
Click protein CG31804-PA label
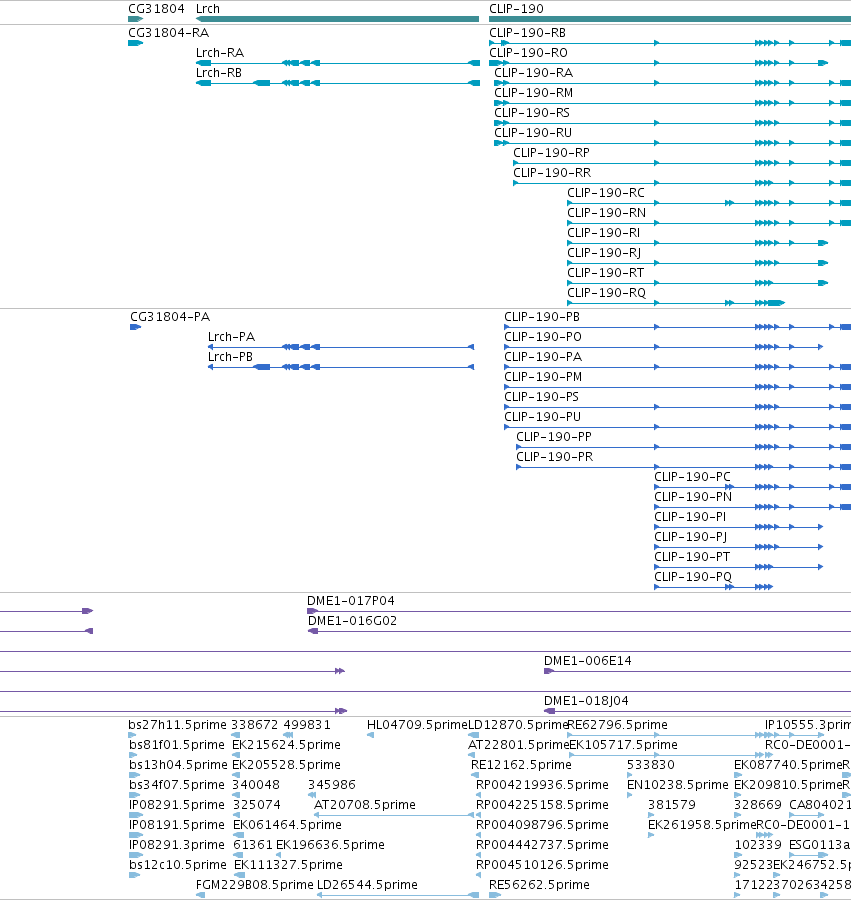click(170, 317)
